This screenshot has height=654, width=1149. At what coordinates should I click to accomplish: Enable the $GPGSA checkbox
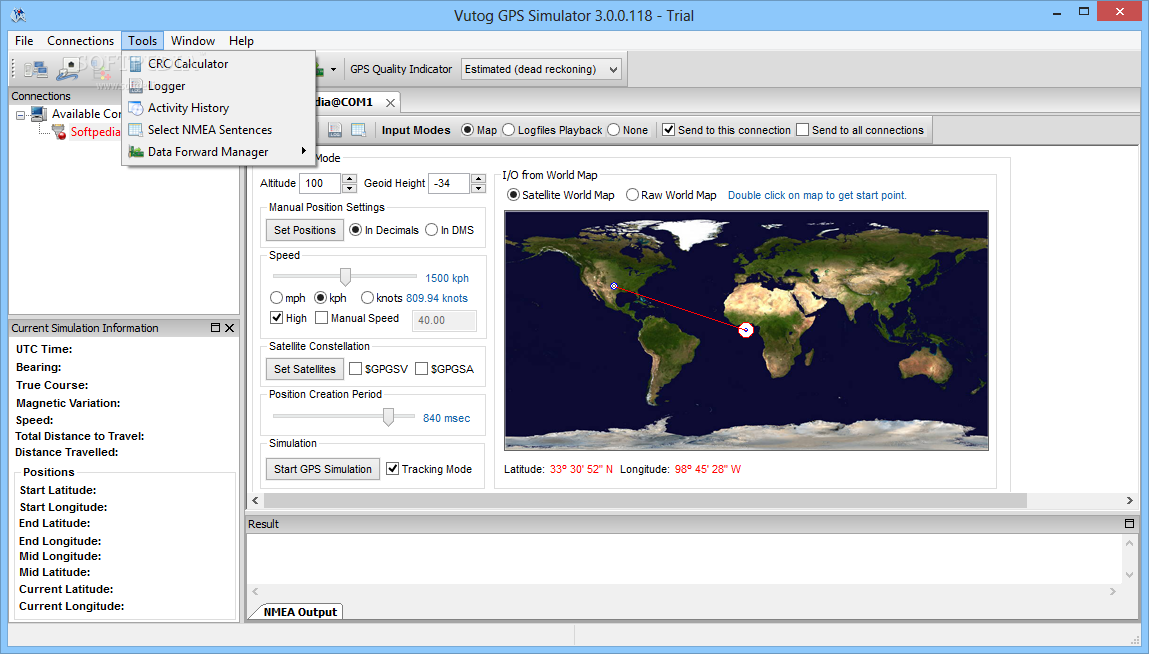421,369
